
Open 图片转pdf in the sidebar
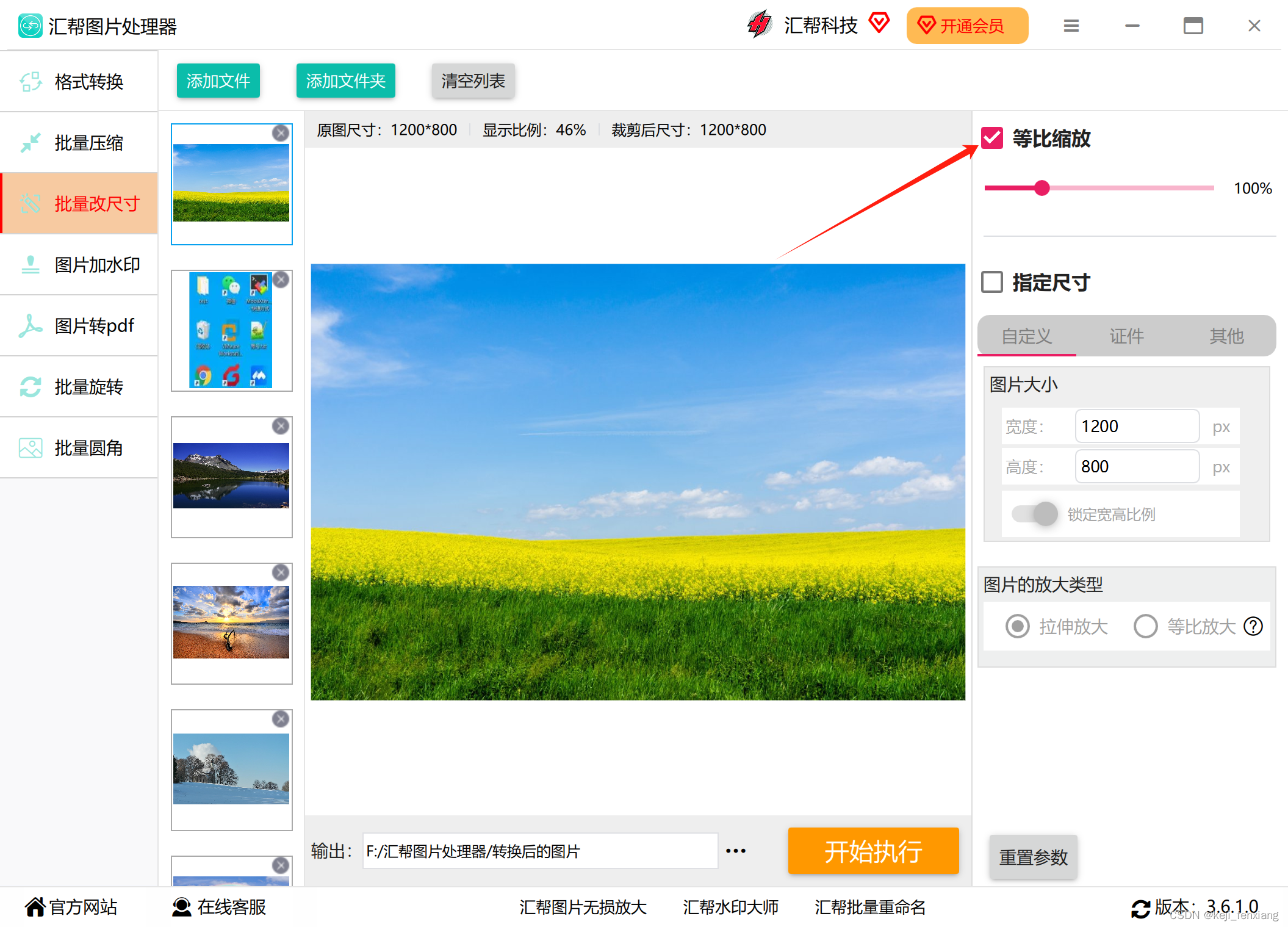(x=79, y=325)
